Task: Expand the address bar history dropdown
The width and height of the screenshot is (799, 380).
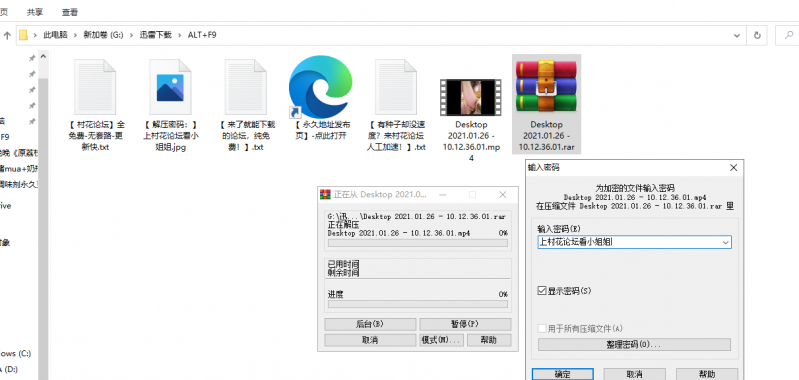Action: [737, 35]
